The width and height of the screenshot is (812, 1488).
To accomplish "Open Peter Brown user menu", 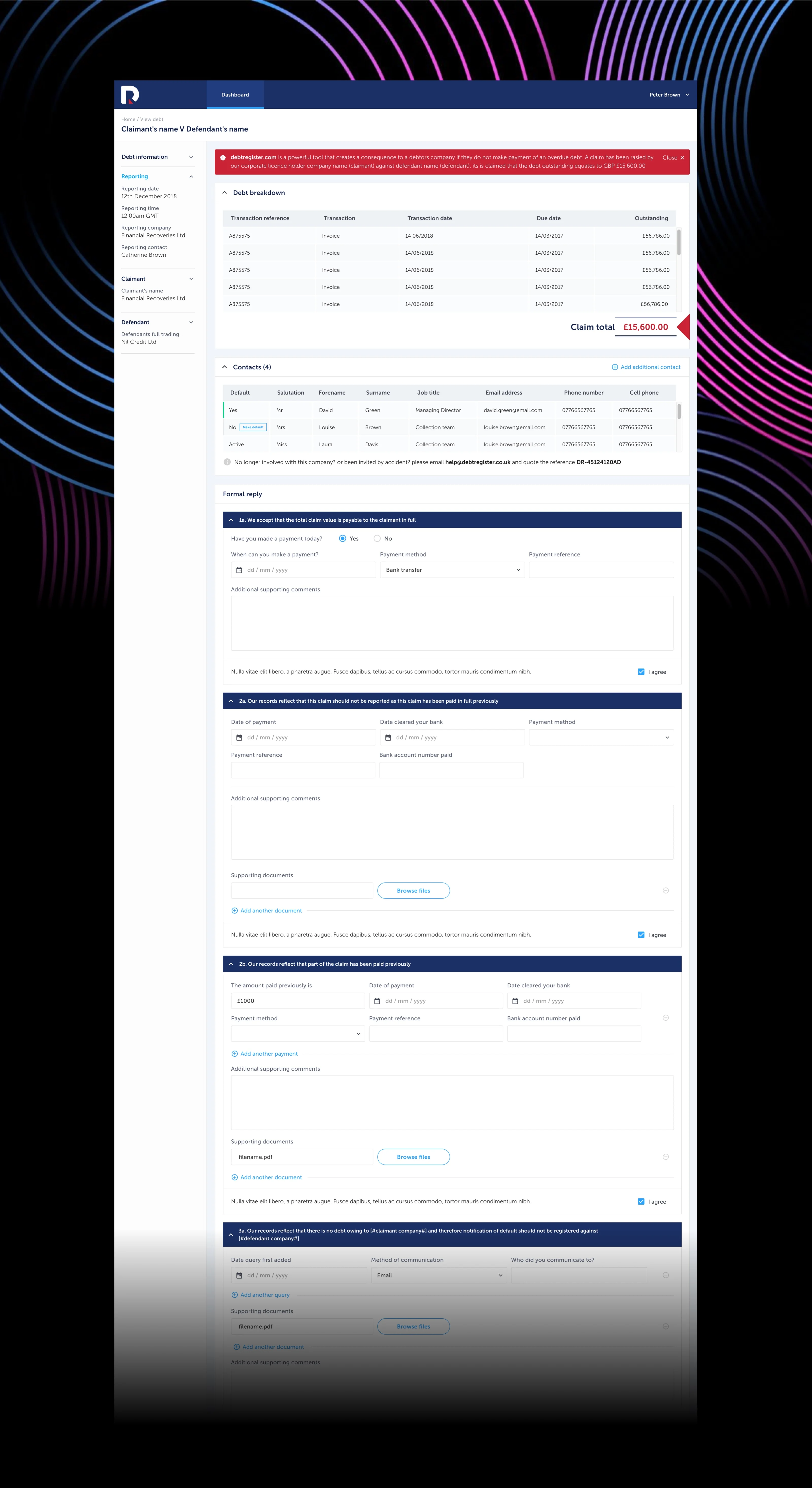I will coord(669,95).
